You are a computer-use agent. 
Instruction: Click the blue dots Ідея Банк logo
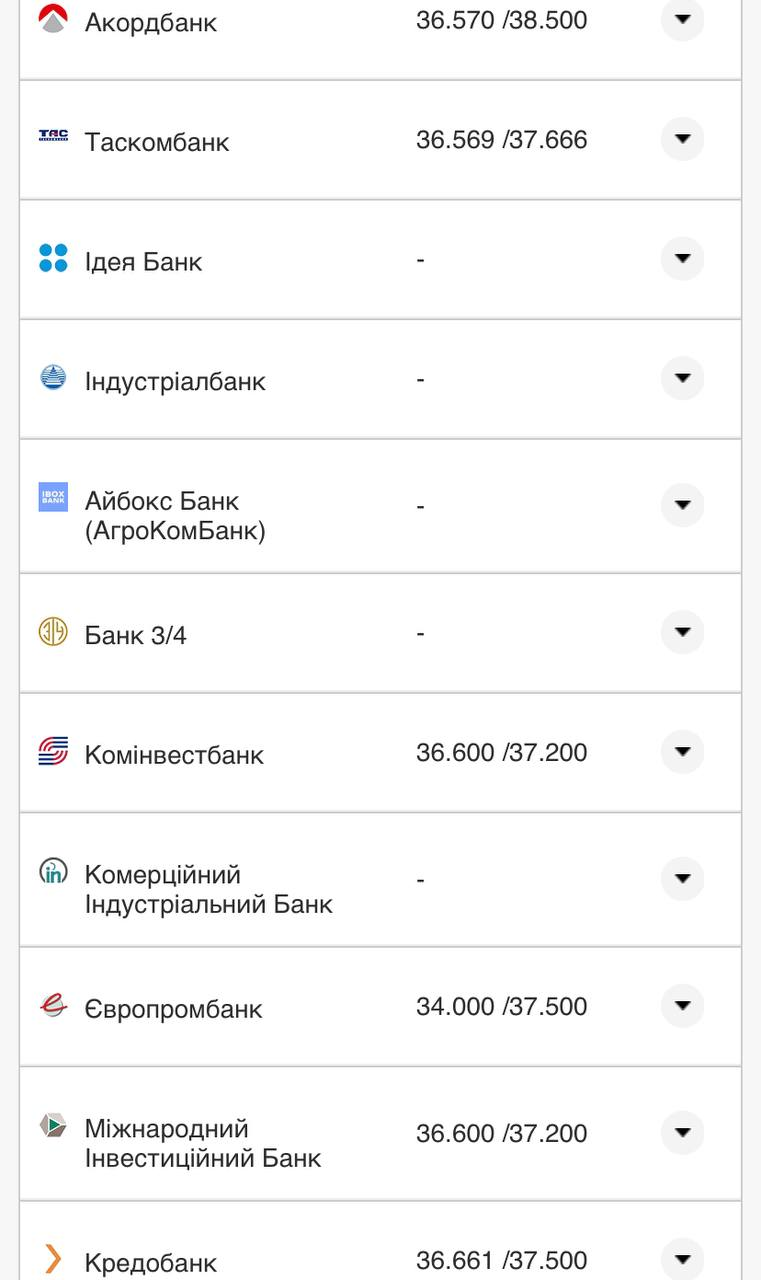click(x=52, y=259)
